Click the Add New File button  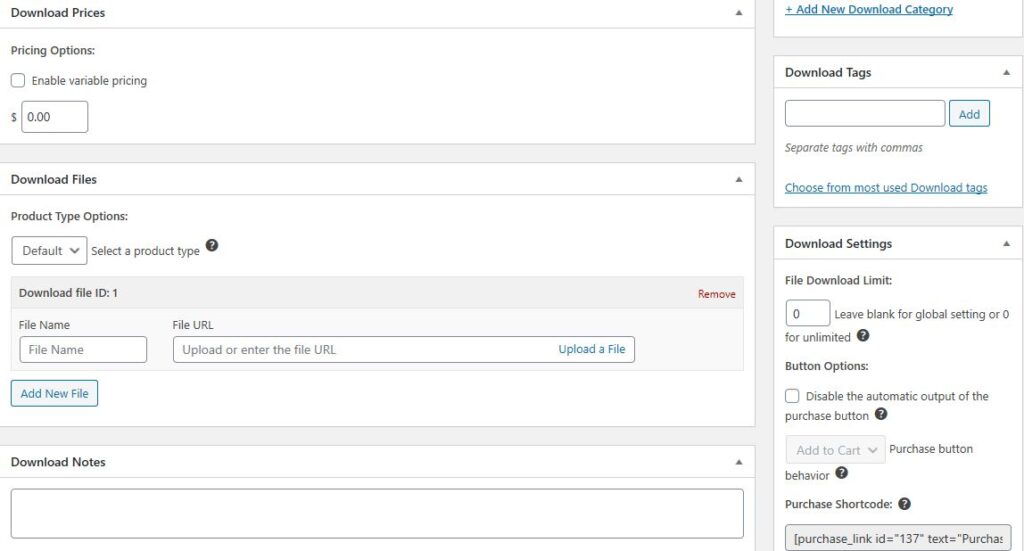(54, 394)
